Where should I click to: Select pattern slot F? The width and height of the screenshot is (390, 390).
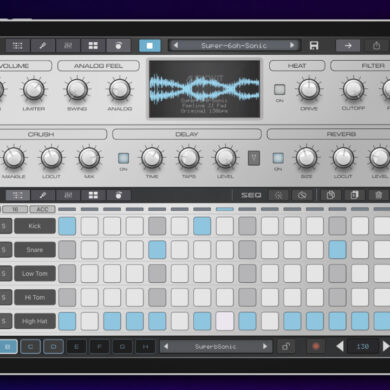tap(99, 347)
